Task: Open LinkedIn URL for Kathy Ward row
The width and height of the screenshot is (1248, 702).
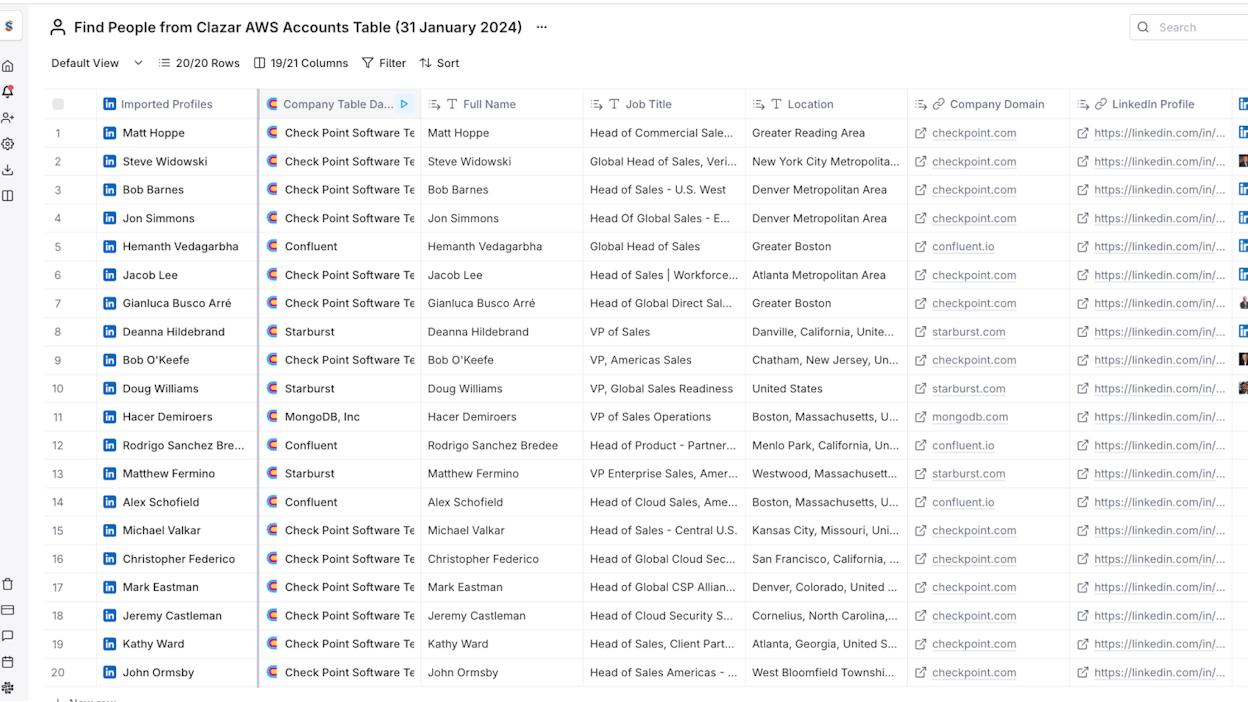Action: (1159, 644)
